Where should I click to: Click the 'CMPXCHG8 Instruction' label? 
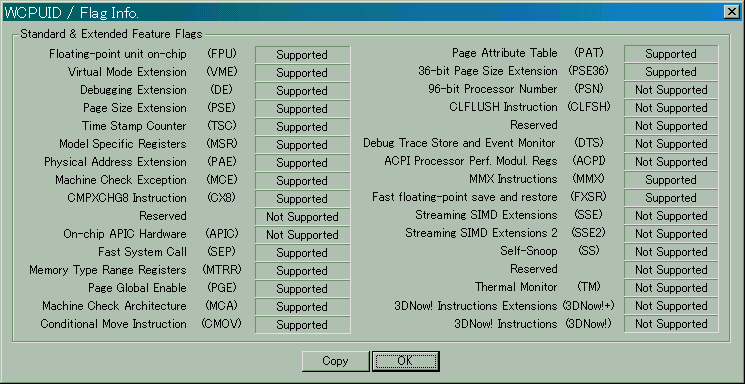(127, 198)
